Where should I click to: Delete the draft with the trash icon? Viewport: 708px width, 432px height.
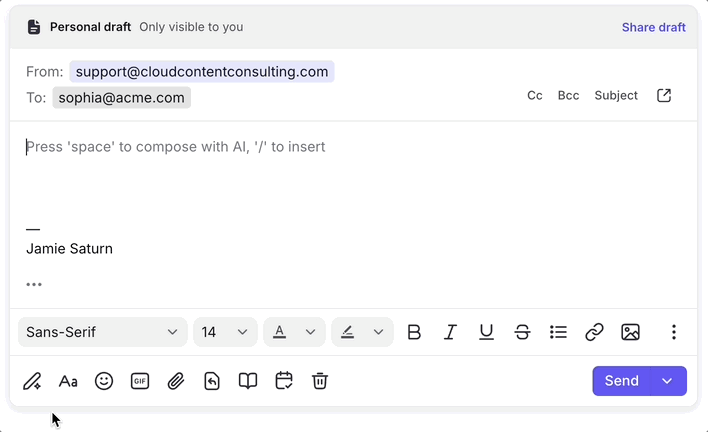point(320,381)
